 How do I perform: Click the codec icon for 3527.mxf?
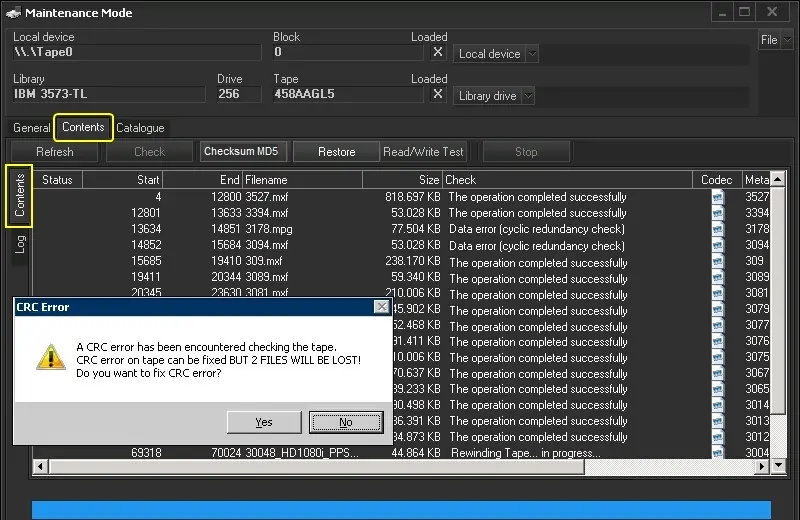[x=717, y=197]
